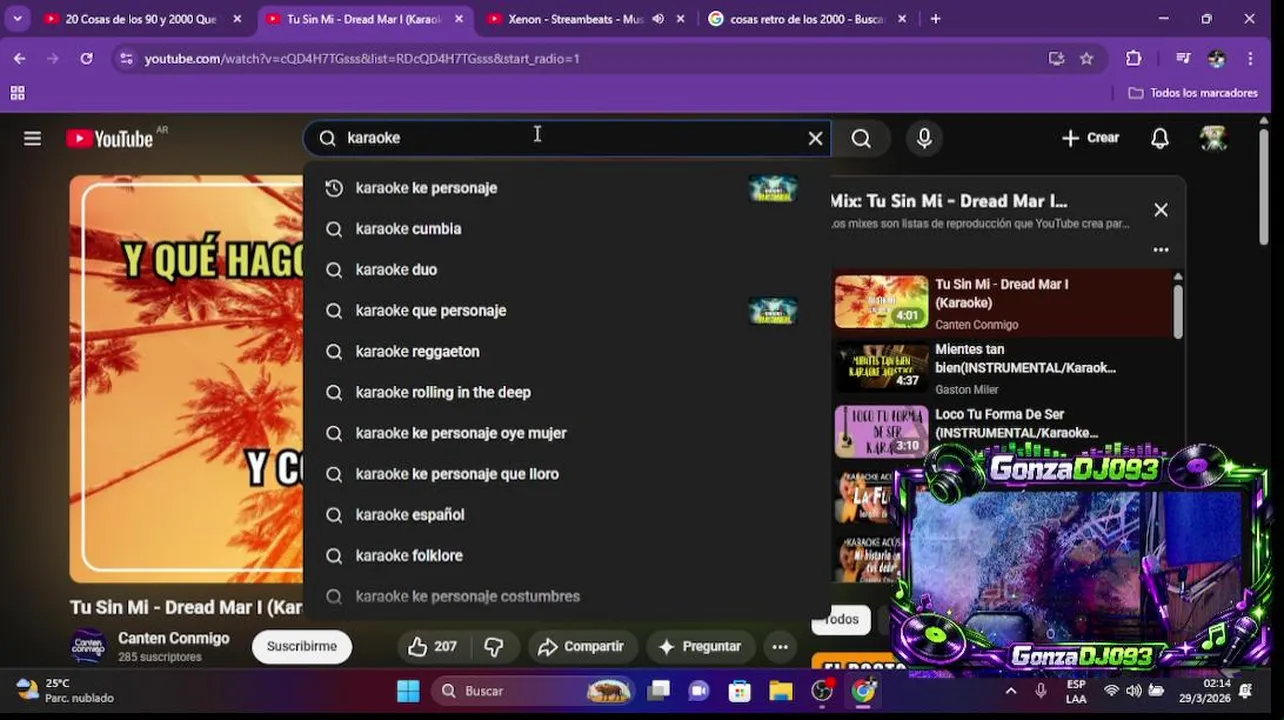Click the magnifier search submit button
This screenshot has height=720, width=1284.
861,138
